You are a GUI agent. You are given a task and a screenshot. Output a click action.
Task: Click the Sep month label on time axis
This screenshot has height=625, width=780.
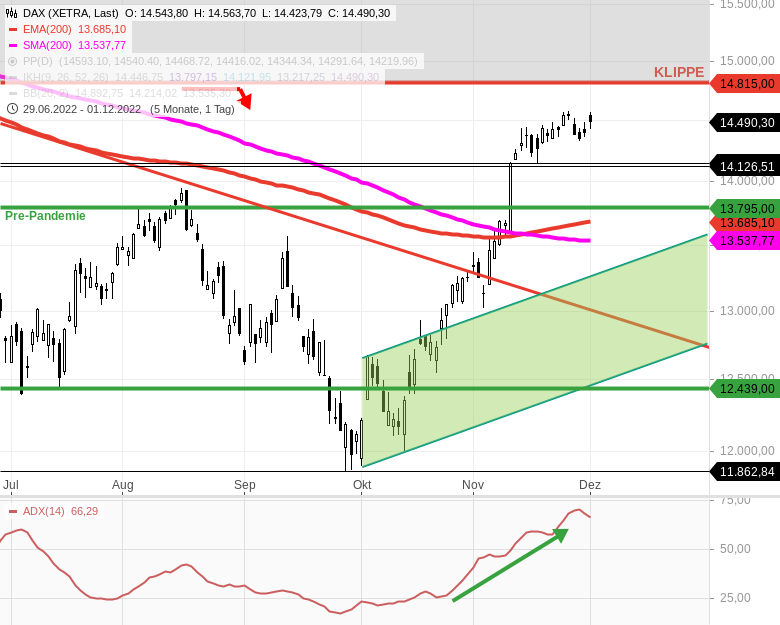click(245, 485)
